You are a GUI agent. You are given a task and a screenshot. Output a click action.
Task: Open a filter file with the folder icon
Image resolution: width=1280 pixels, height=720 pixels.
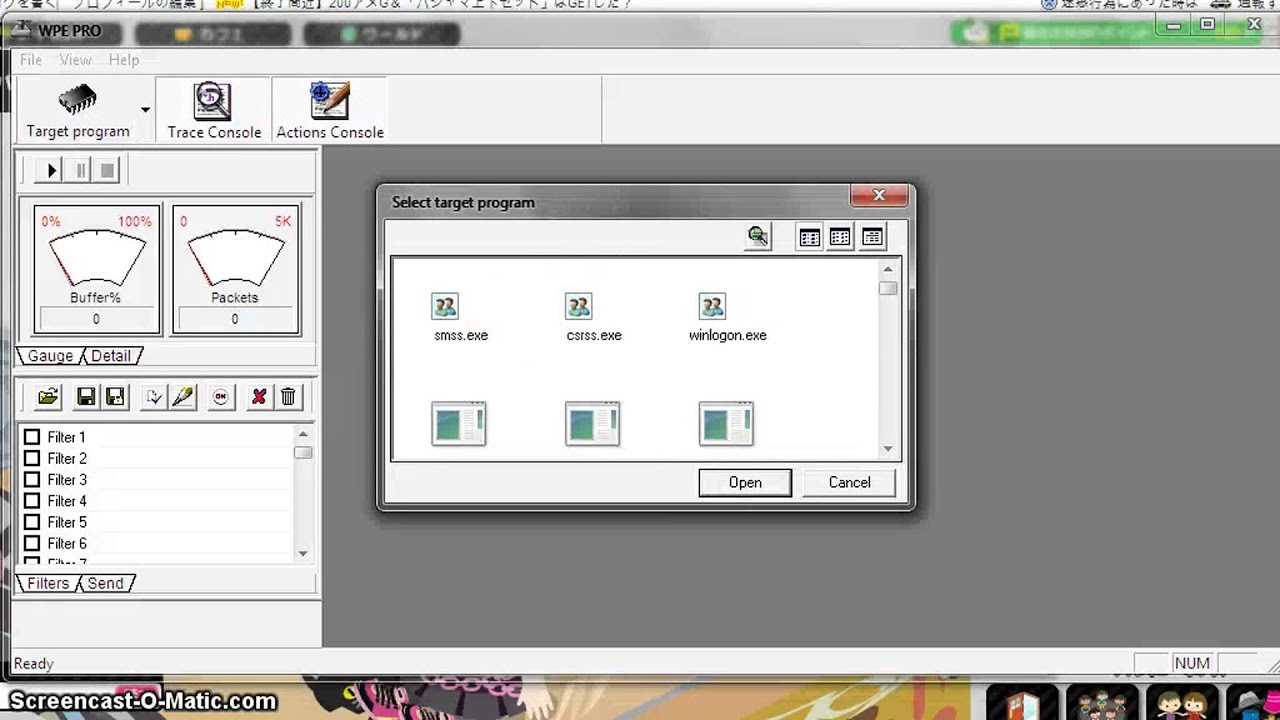[x=48, y=397]
